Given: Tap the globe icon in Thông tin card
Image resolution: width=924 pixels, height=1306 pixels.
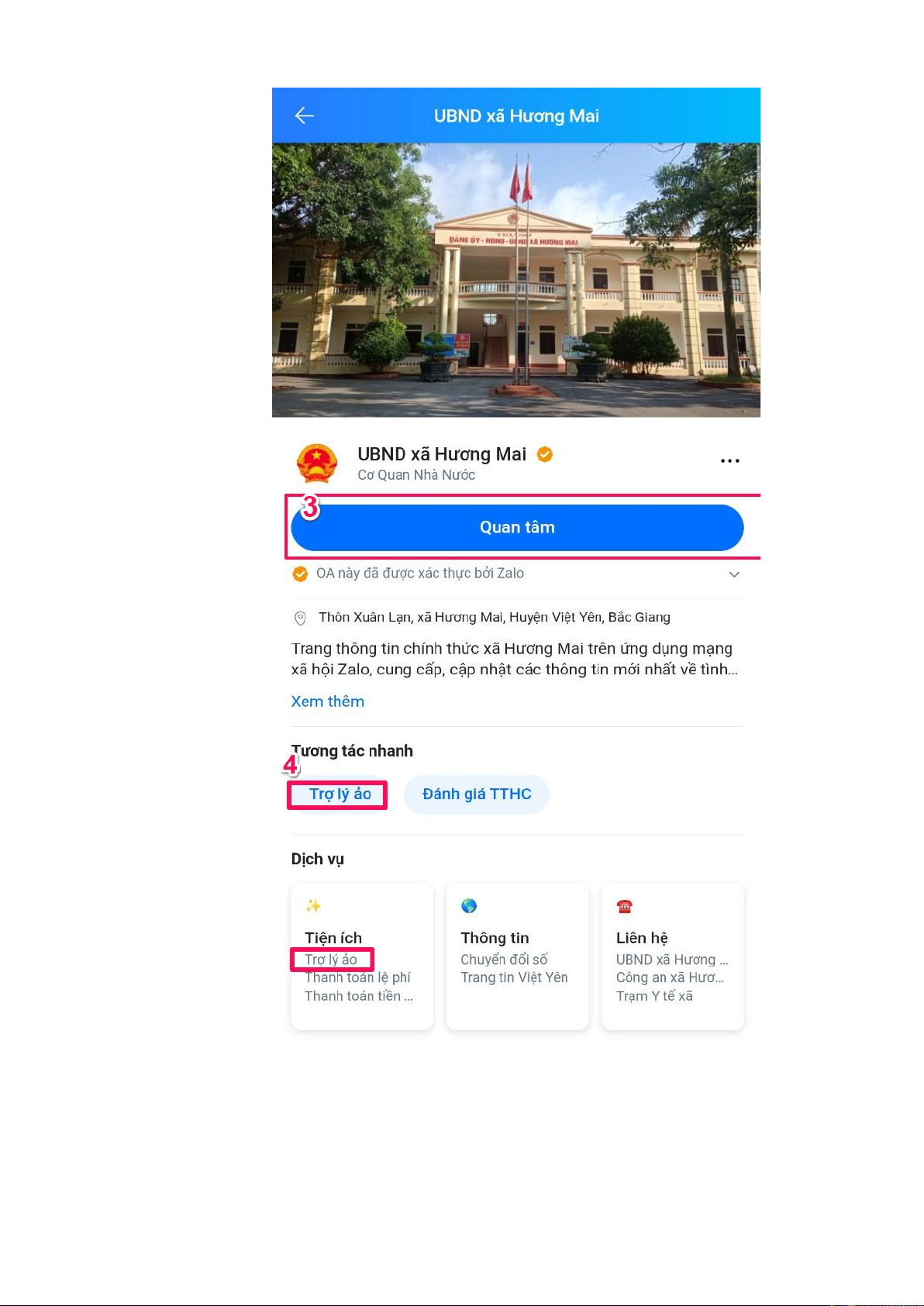Looking at the screenshot, I should 469,905.
